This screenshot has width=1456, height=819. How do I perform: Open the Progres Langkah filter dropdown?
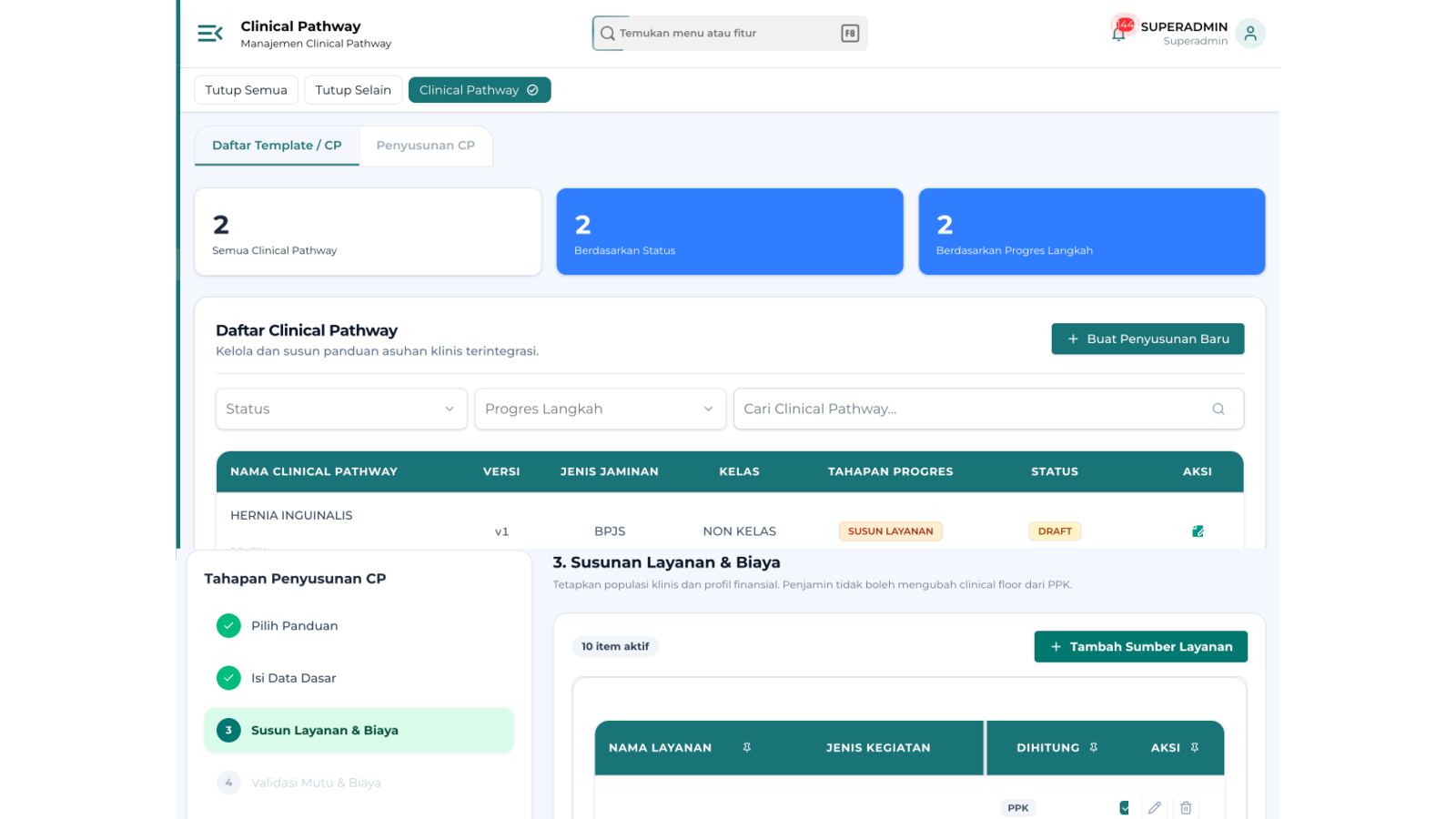tap(600, 409)
